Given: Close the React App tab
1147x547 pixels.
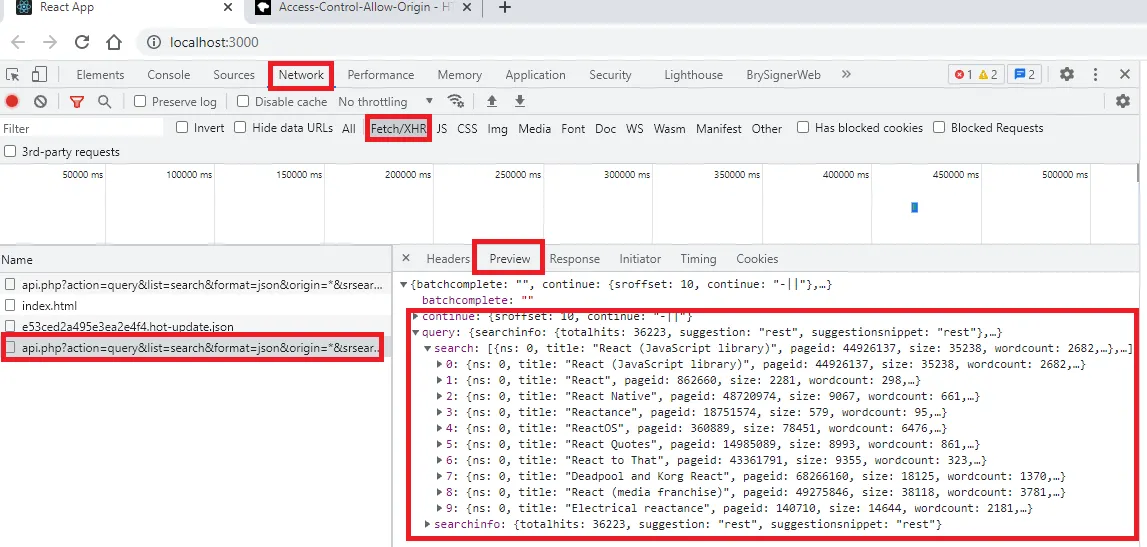Looking at the screenshot, I should [x=228, y=7].
